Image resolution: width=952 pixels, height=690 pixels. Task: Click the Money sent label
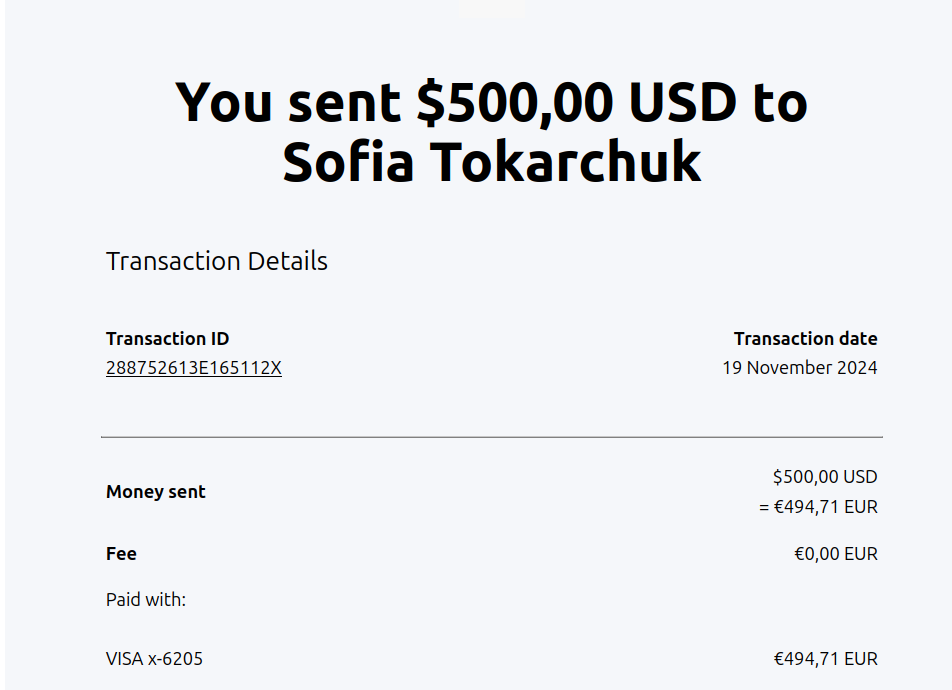pyautogui.click(x=156, y=492)
